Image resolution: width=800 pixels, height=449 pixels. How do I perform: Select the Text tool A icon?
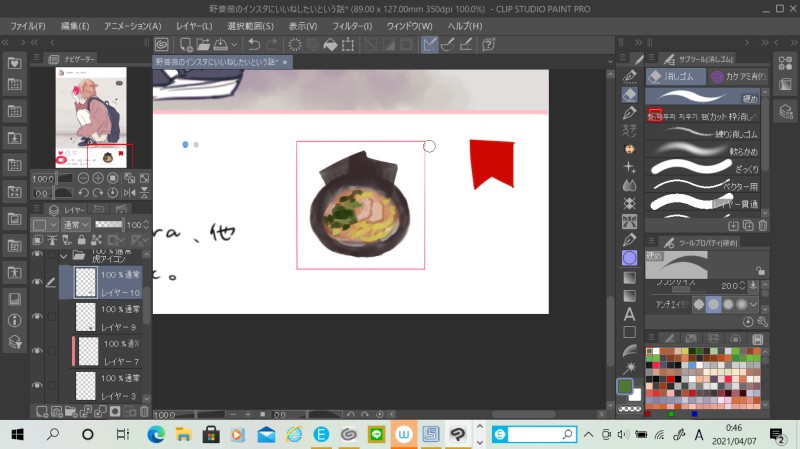630,314
